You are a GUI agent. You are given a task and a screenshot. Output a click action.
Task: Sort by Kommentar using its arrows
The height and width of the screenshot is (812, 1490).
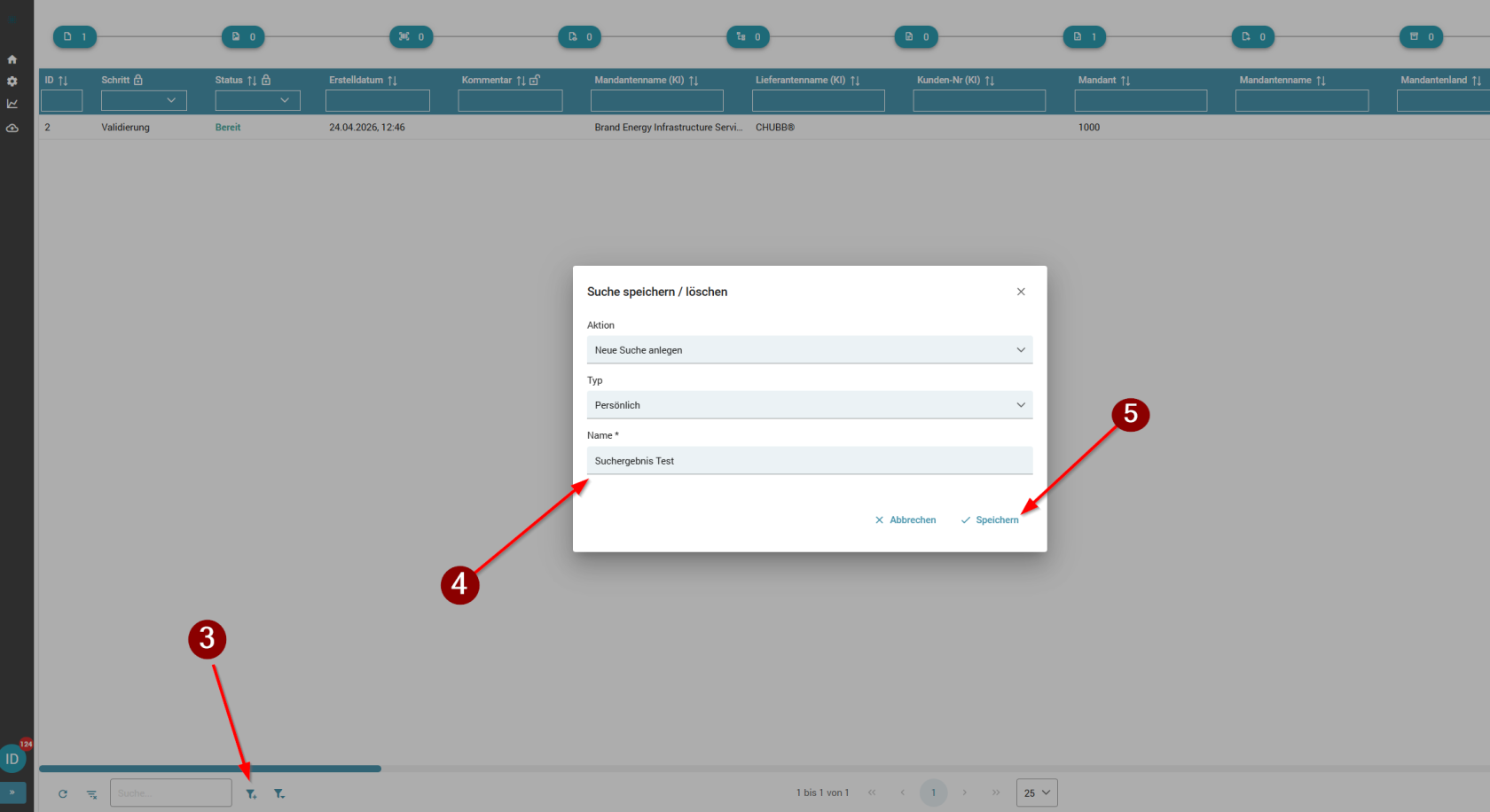pos(521,81)
